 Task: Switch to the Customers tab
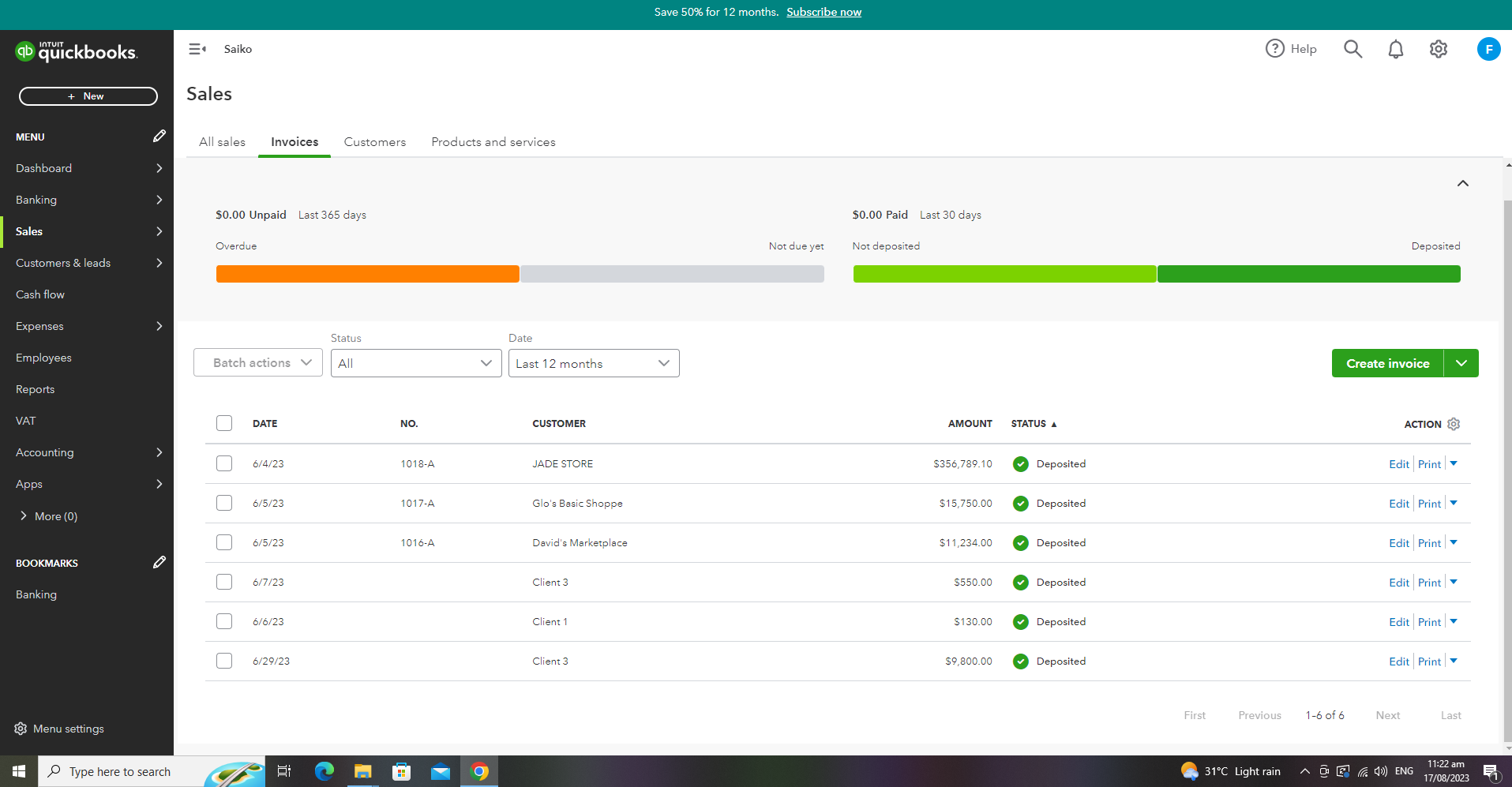click(375, 142)
